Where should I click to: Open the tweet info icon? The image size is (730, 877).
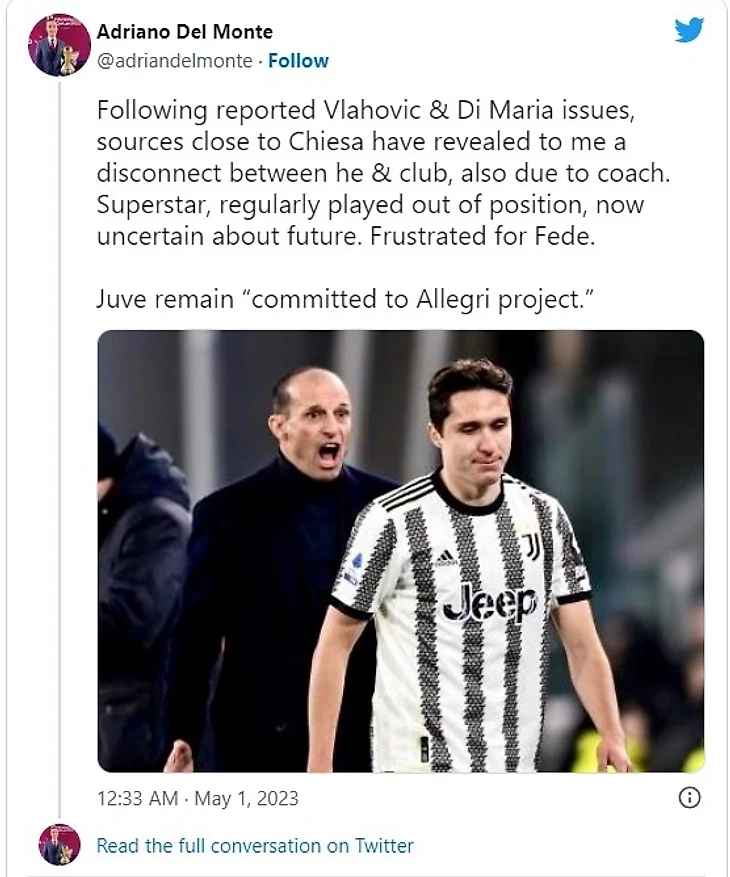click(x=689, y=798)
